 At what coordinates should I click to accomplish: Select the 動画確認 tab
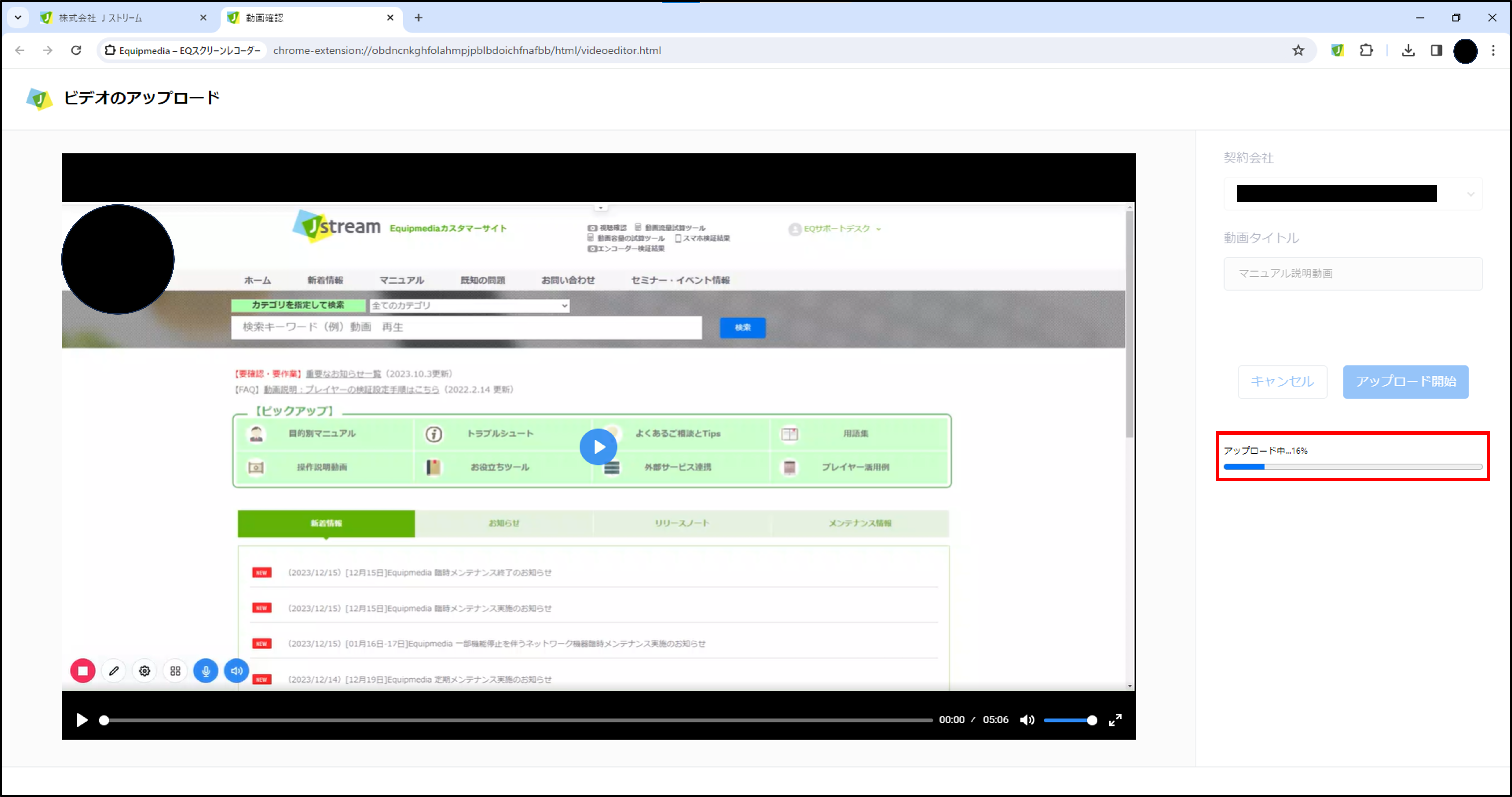point(311,18)
